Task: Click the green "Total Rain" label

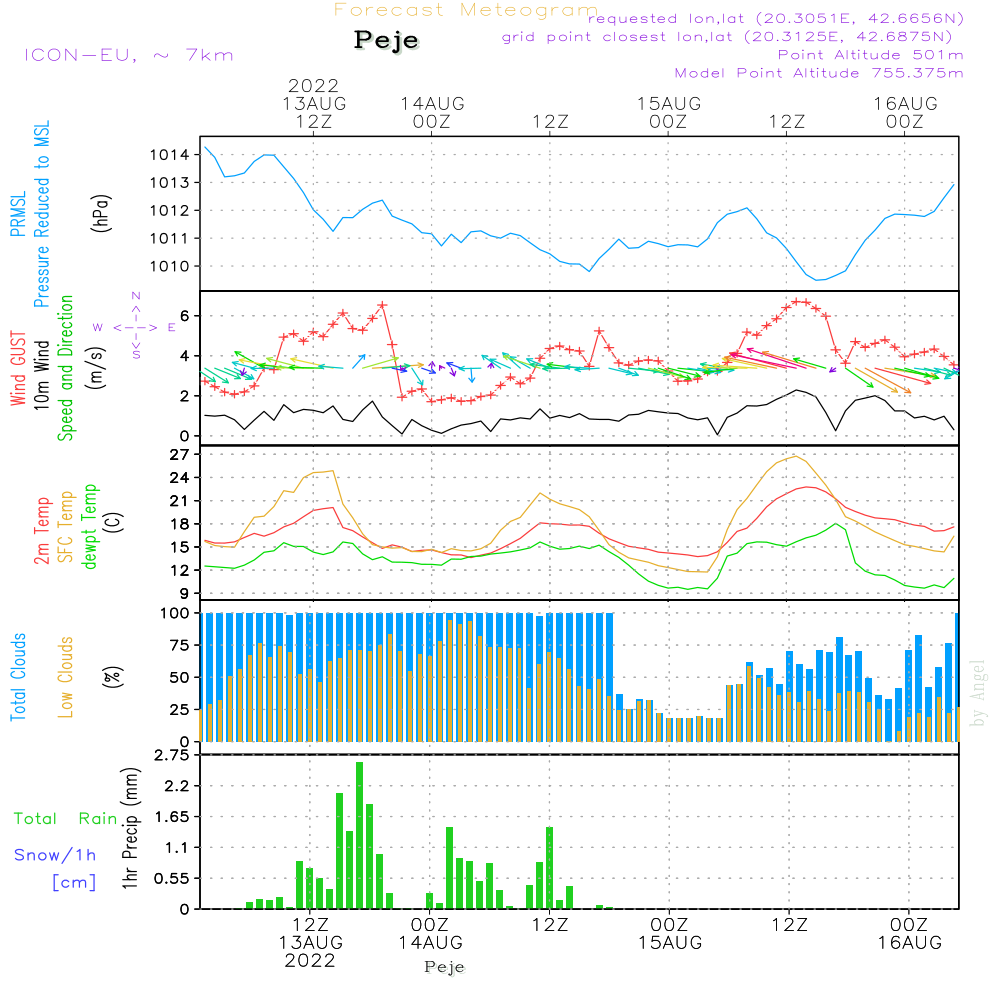Action: click(x=66, y=819)
